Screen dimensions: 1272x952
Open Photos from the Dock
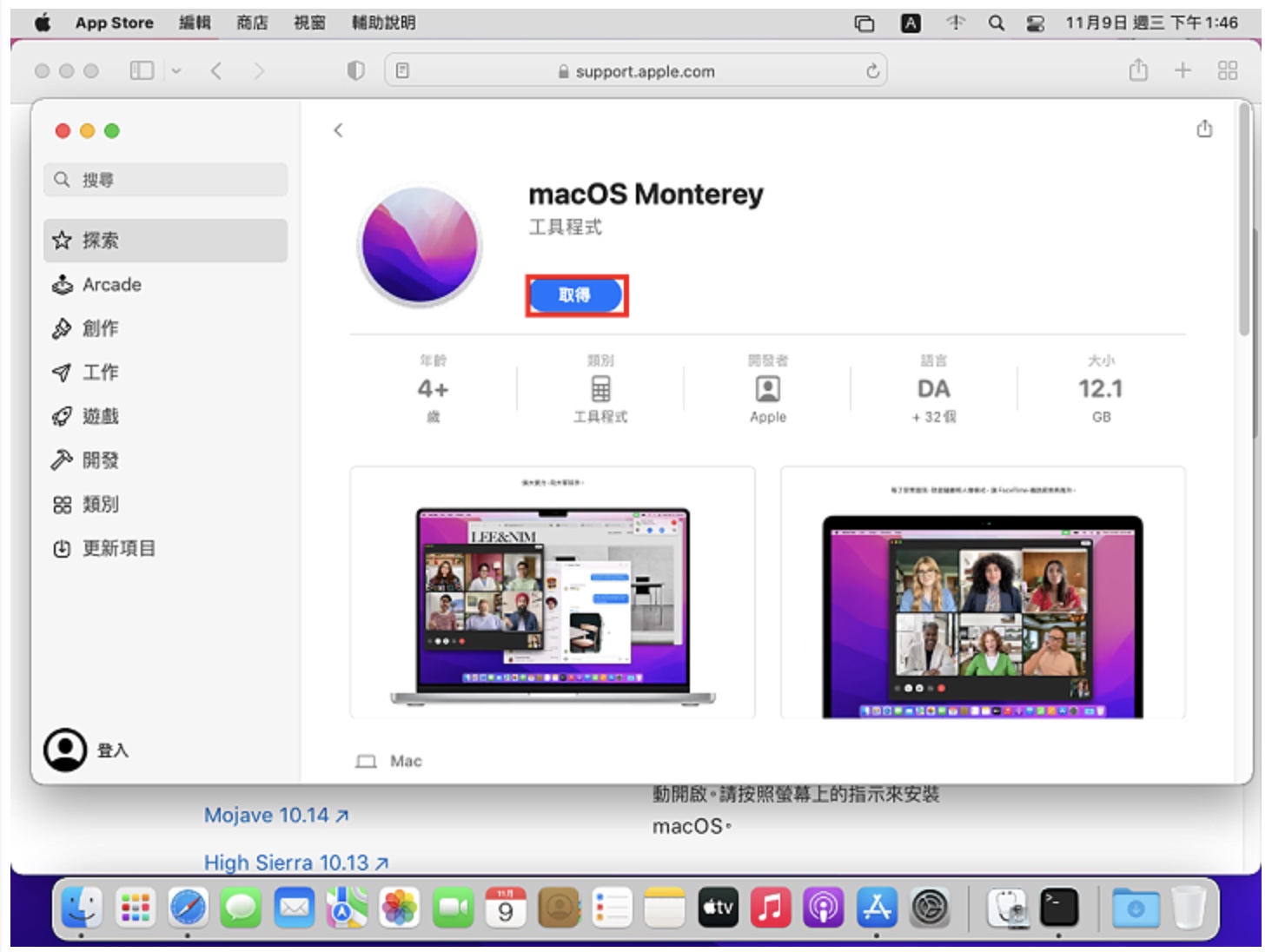click(x=400, y=909)
